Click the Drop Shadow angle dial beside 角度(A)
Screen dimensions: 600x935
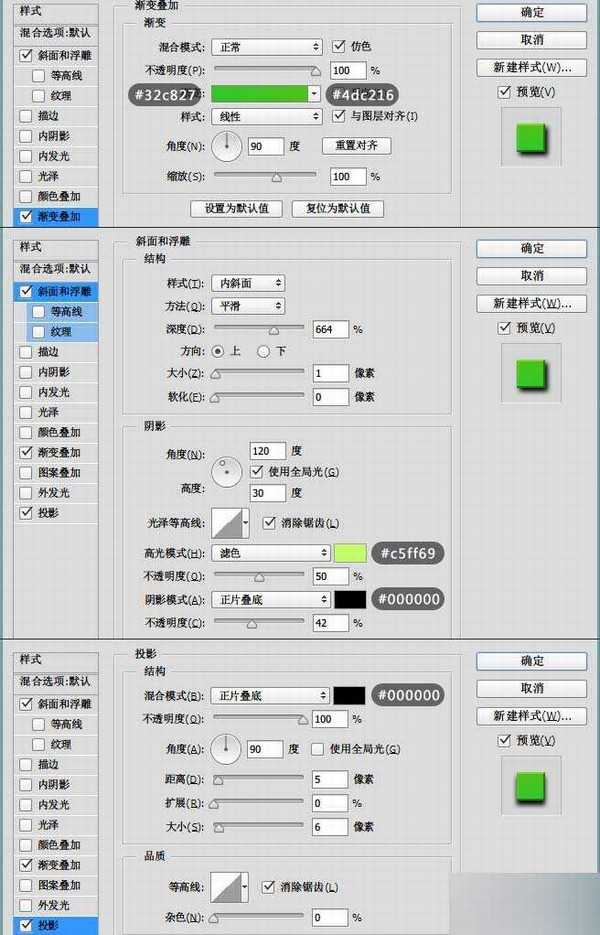tap(227, 747)
